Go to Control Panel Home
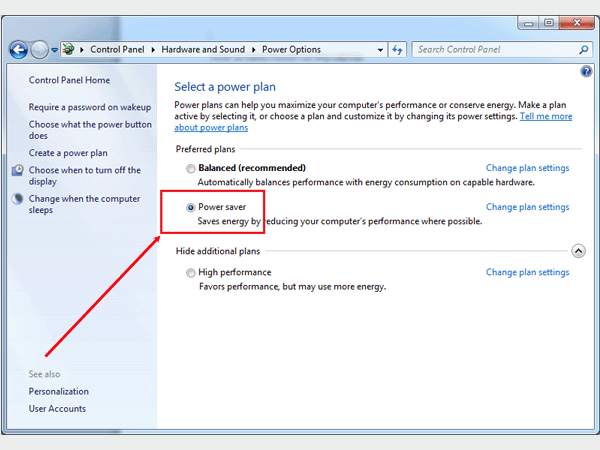 pyautogui.click(x=69, y=80)
